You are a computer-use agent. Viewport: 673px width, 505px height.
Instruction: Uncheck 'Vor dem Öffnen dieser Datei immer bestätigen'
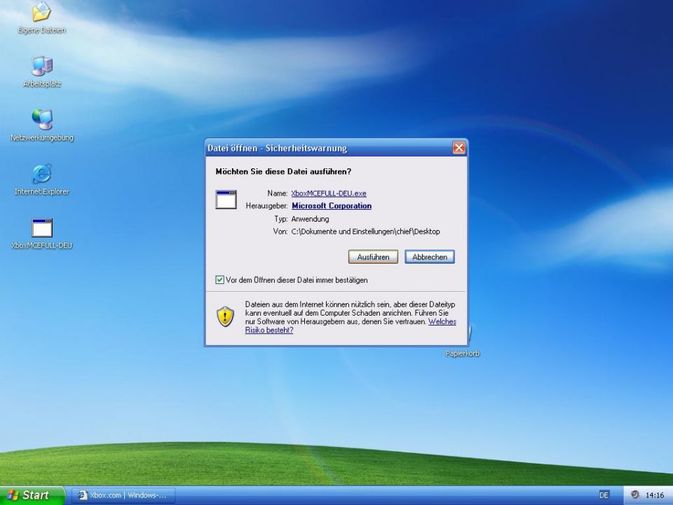coord(220,280)
